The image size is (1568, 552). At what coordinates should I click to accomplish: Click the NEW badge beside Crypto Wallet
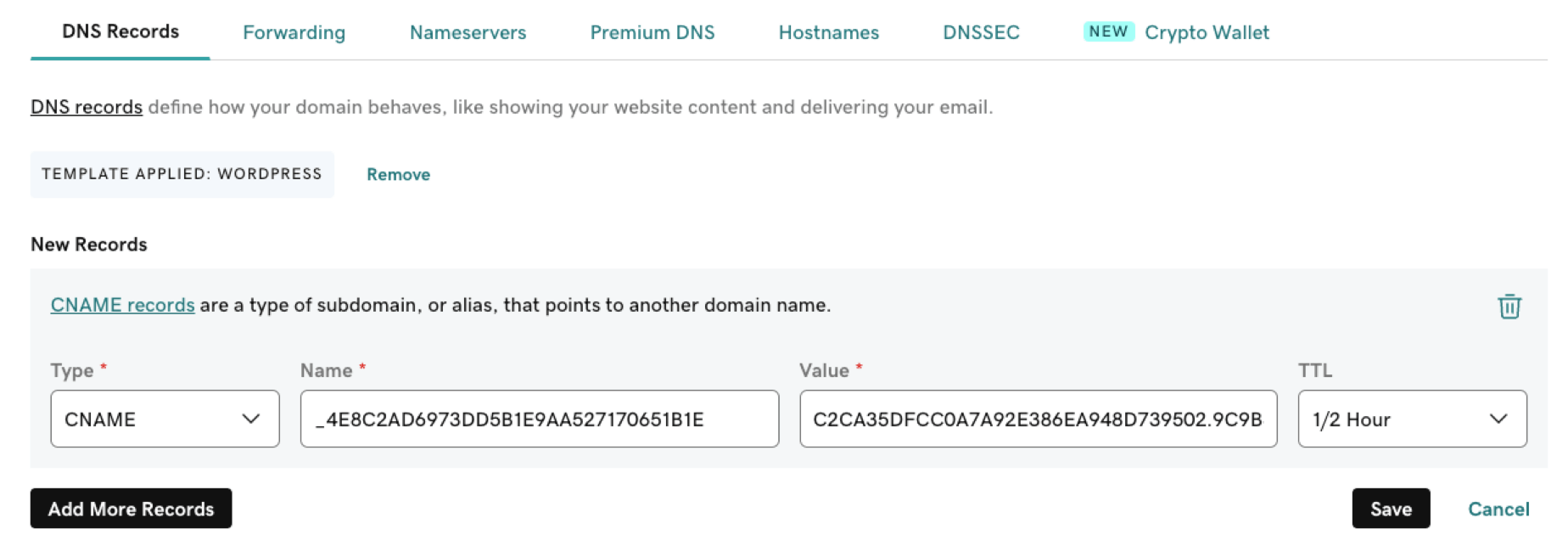coord(1108,31)
